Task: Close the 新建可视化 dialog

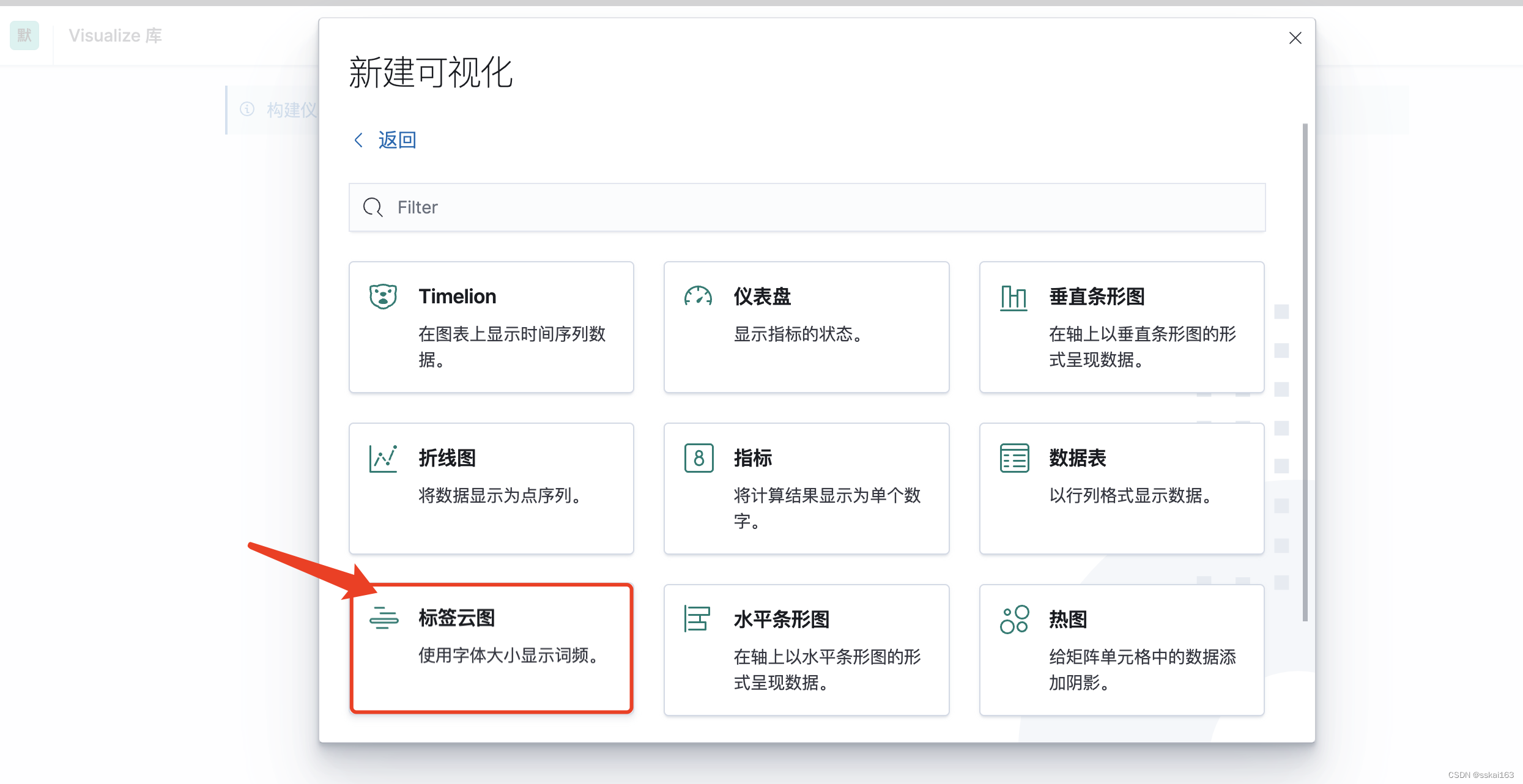Action: [x=1295, y=38]
